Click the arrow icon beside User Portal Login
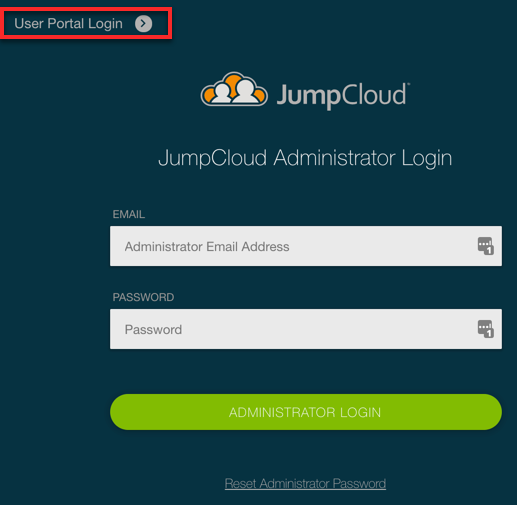This screenshot has height=505, width=517. [144, 24]
